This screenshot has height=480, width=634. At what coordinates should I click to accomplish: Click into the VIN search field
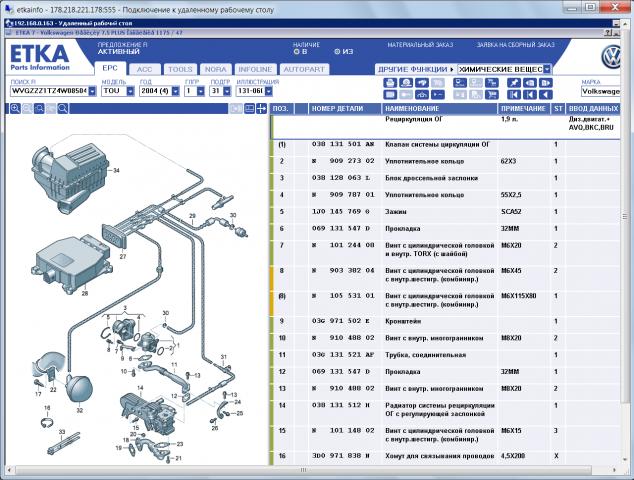pyautogui.click(x=49, y=91)
